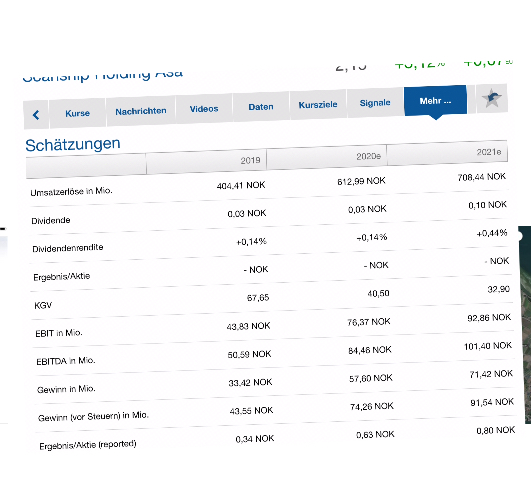This screenshot has width=531, height=486.
Task: Select the 67,65 KGV value
Action: pos(258,298)
